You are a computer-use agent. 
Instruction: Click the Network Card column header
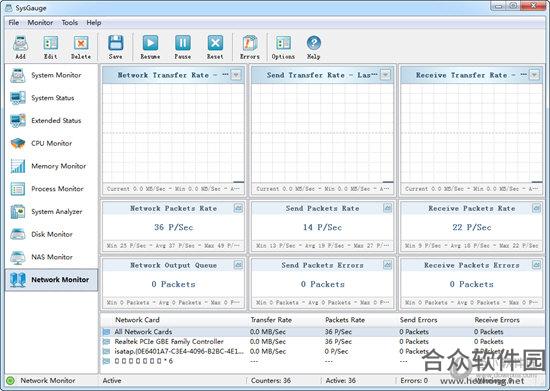click(x=137, y=320)
